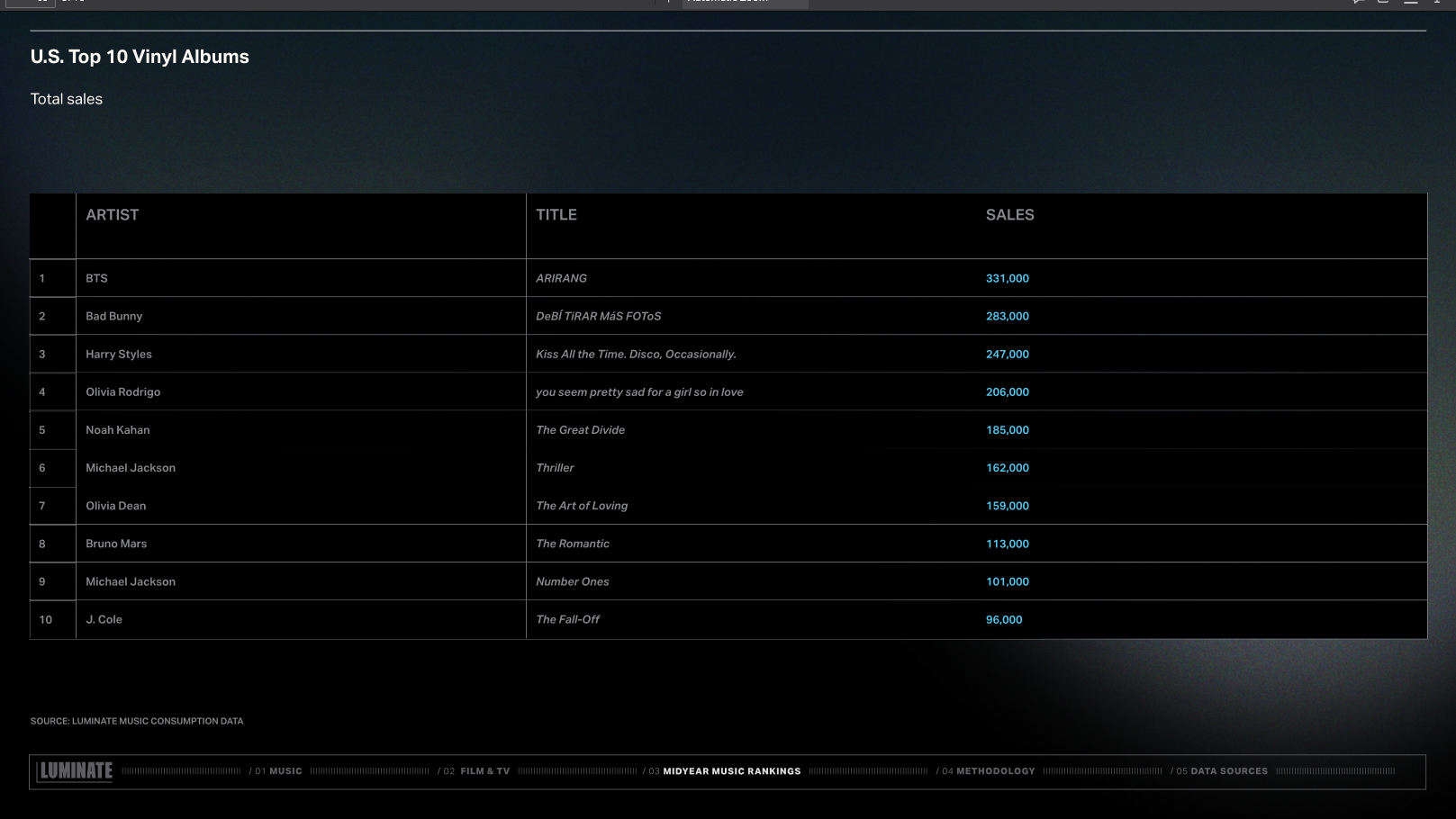Jump to the 04 Methodology section
Screen dimensions: 1456x819
point(986,771)
